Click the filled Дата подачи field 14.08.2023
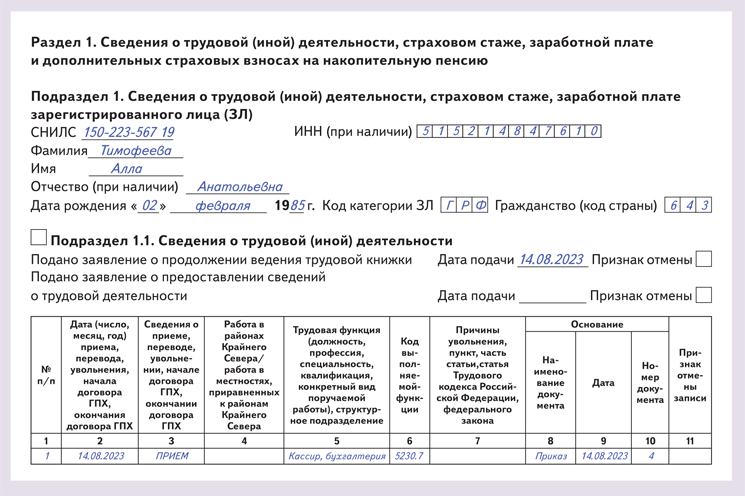745x496 pixels. click(x=551, y=260)
